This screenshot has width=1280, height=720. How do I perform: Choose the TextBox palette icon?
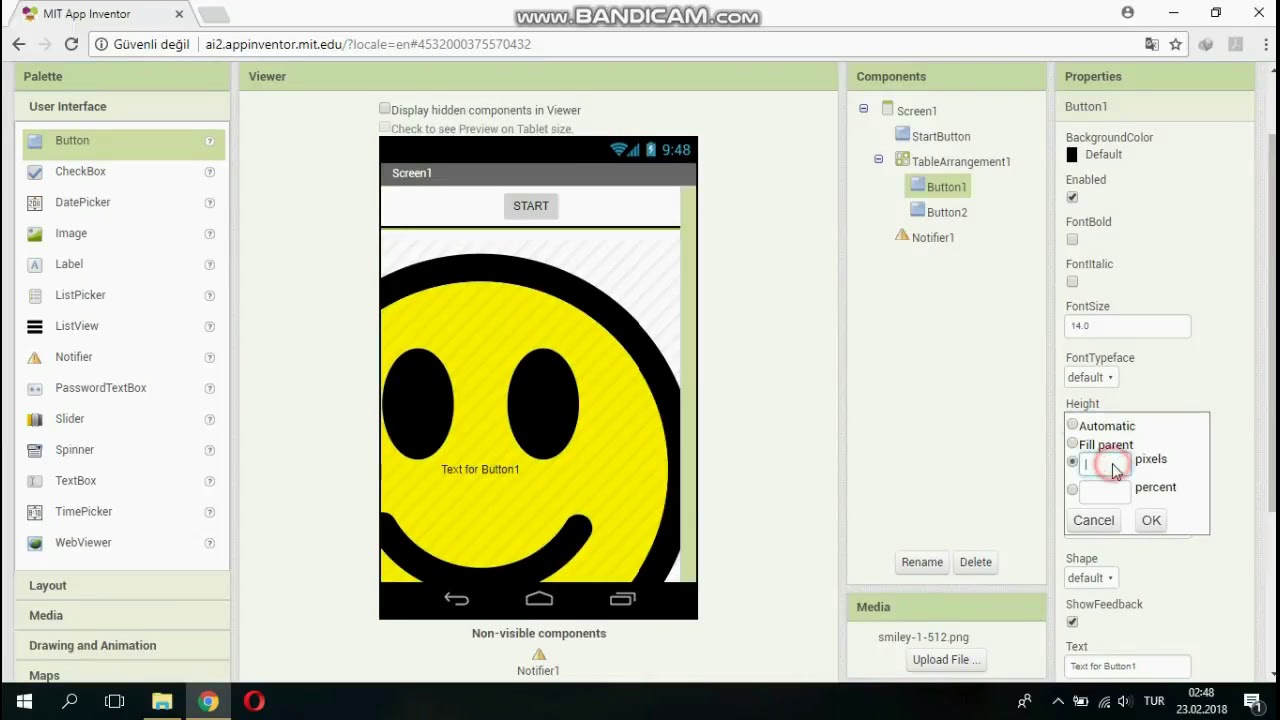(35, 482)
